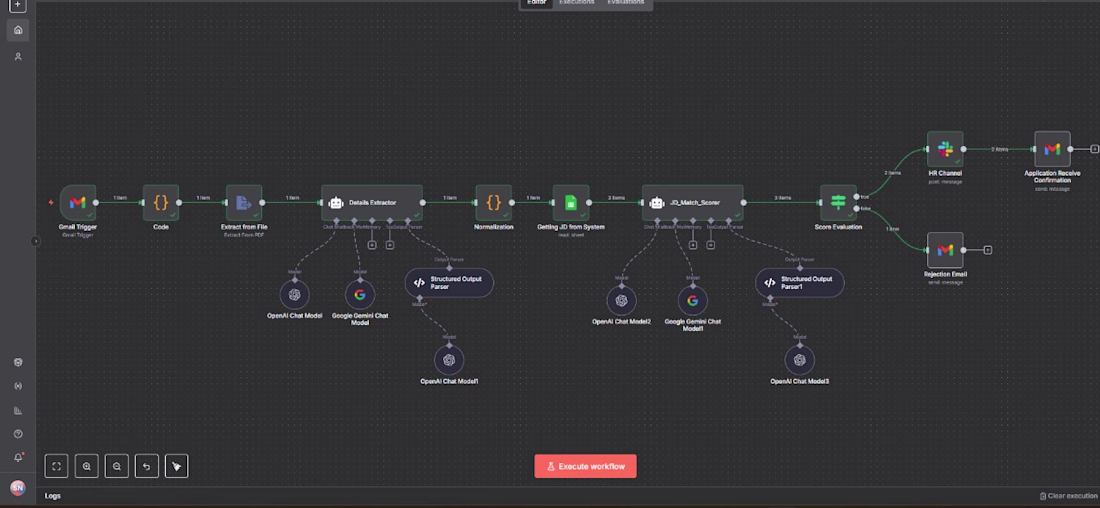Switch to the Editor tab

coord(537,3)
